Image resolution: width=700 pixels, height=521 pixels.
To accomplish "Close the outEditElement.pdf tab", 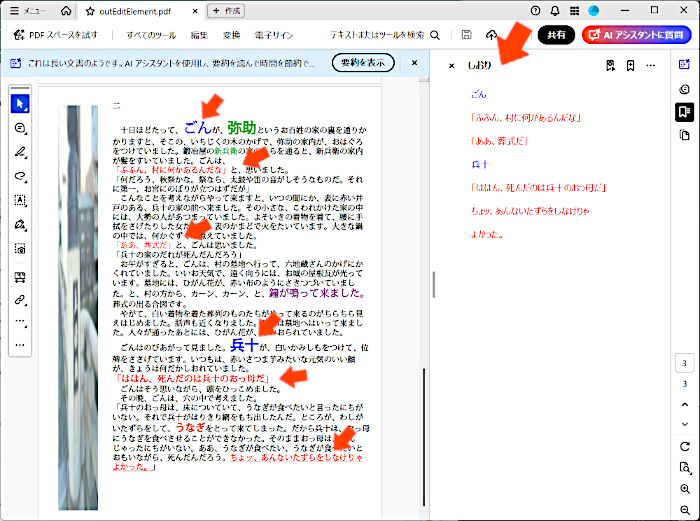I will pos(195,11).
